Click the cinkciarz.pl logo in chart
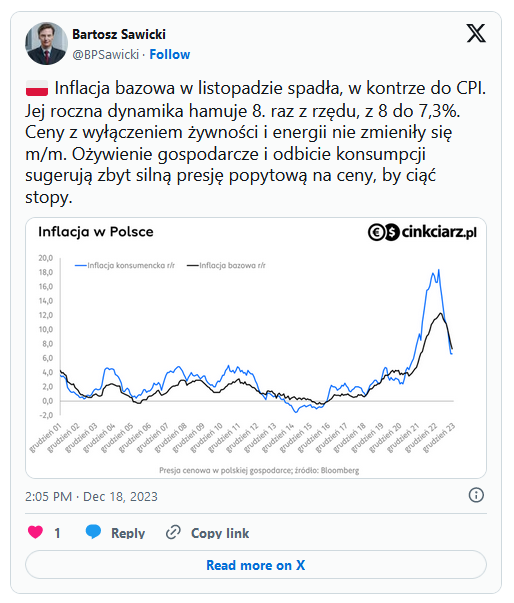Image resolution: width=514 pixels, height=603 pixels. pyautogui.click(x=422, y=232)
